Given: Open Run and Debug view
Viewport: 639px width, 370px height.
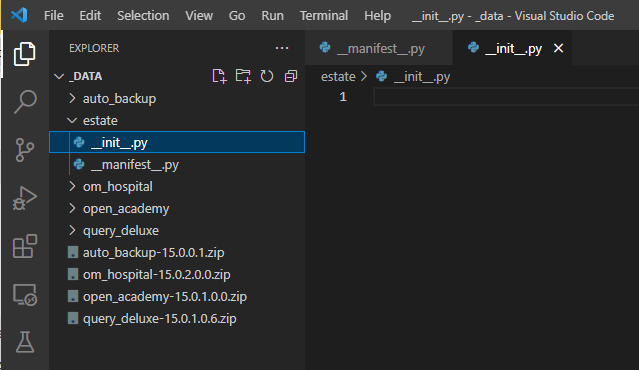Looking at the screenshot, I should (25, 198).
